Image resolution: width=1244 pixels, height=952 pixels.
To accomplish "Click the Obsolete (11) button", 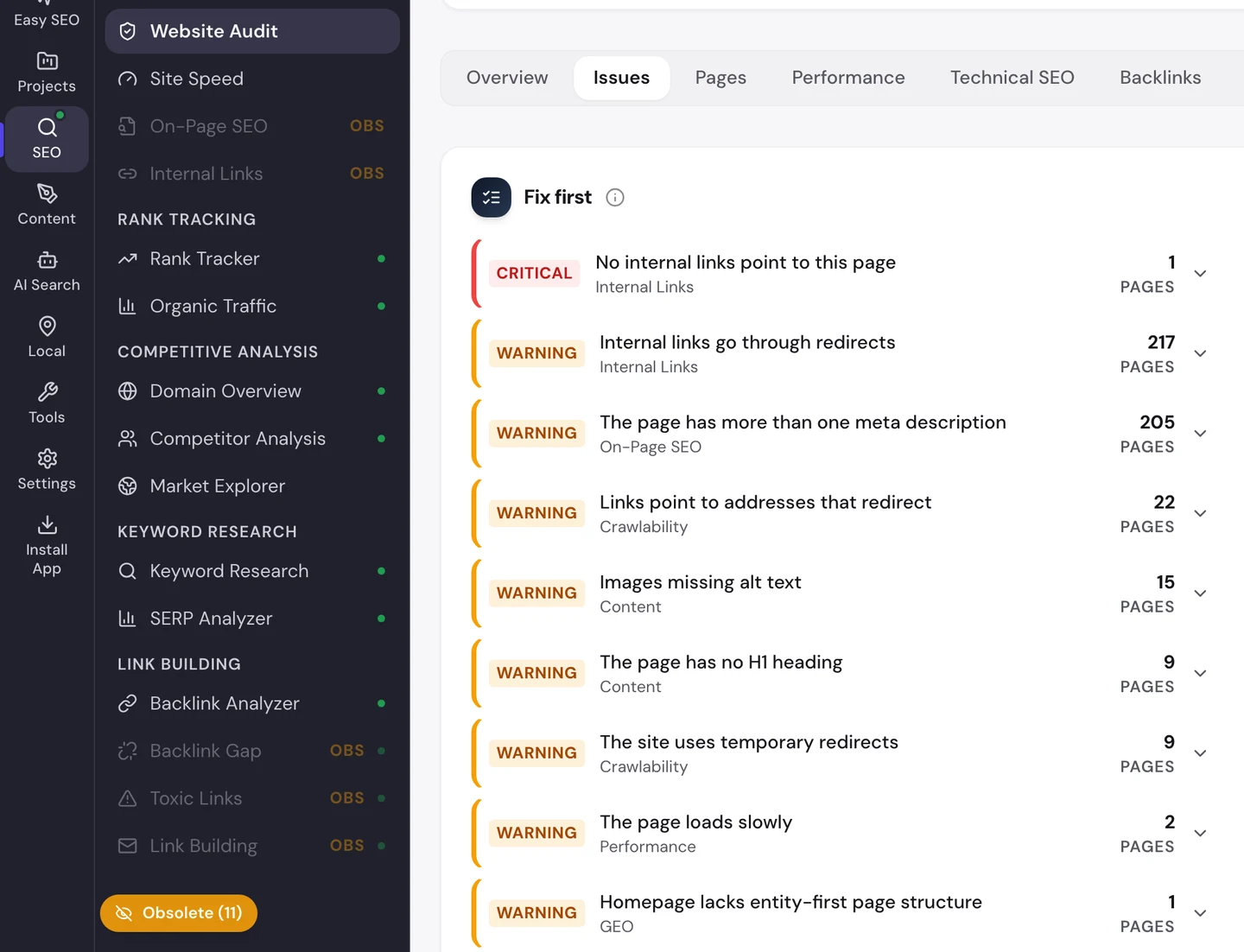I will pyautogui.click(x=179, y=913).
